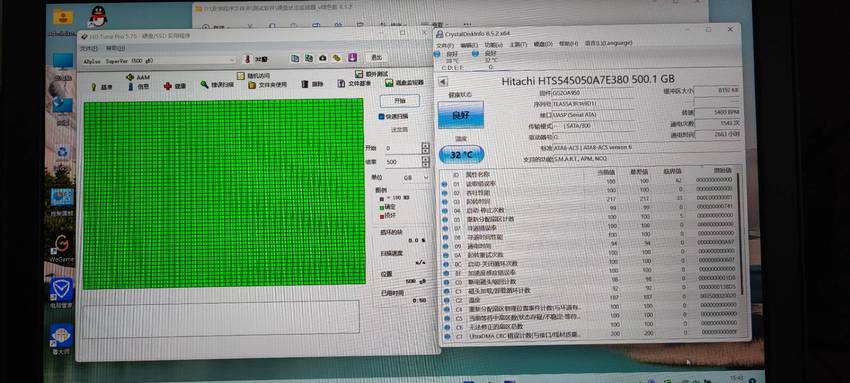Open the Health tab with red cross icon

pyautogui.click(x=175, y=86)
